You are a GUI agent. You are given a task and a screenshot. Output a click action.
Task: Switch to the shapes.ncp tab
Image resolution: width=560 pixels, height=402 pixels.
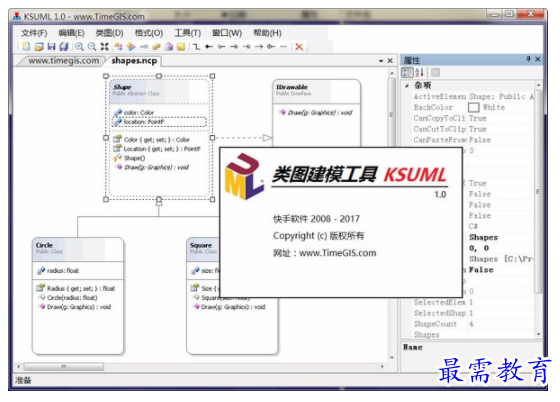tap(134, 61)
